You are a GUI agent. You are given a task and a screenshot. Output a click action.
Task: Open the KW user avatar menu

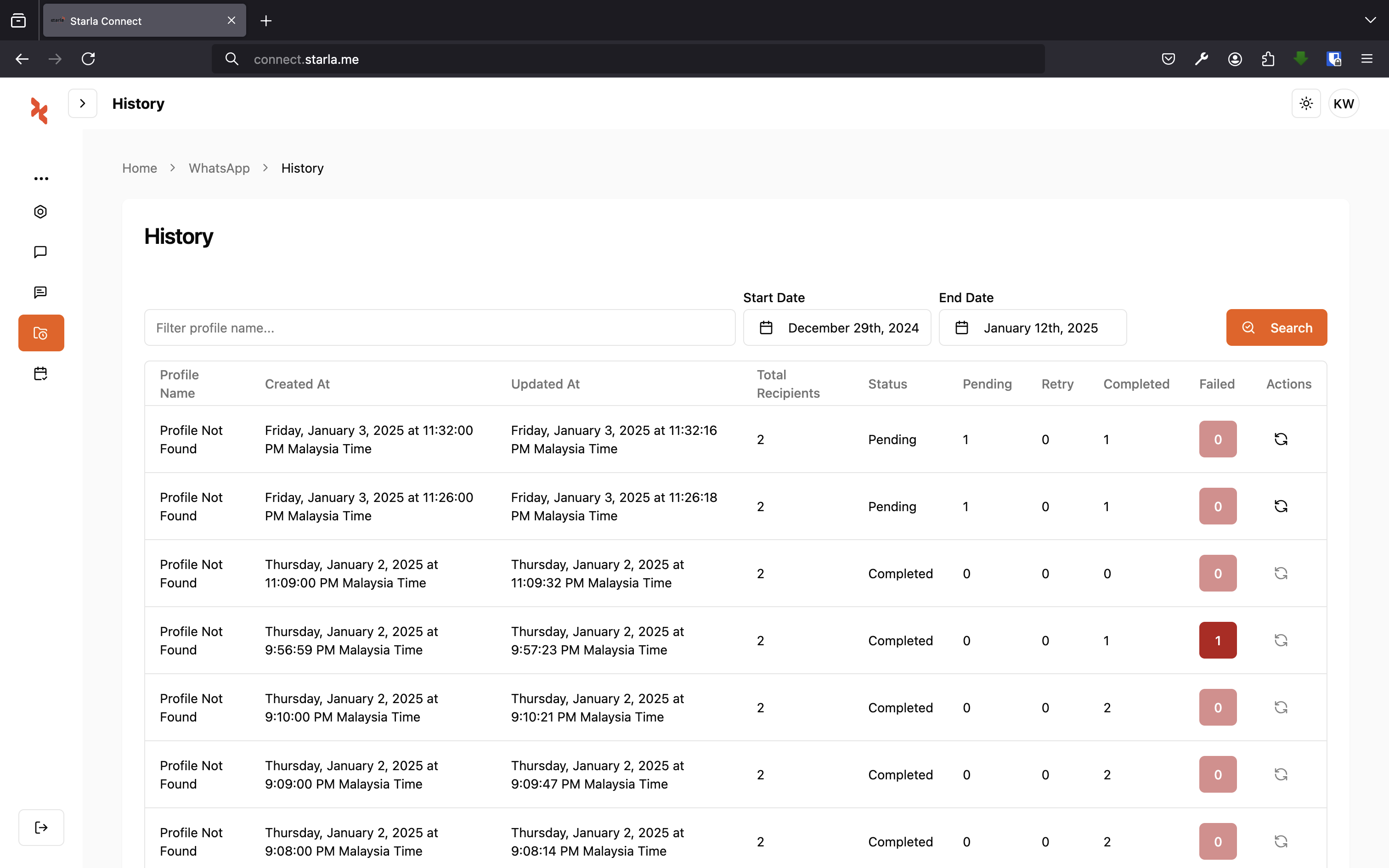[1344, 103]
